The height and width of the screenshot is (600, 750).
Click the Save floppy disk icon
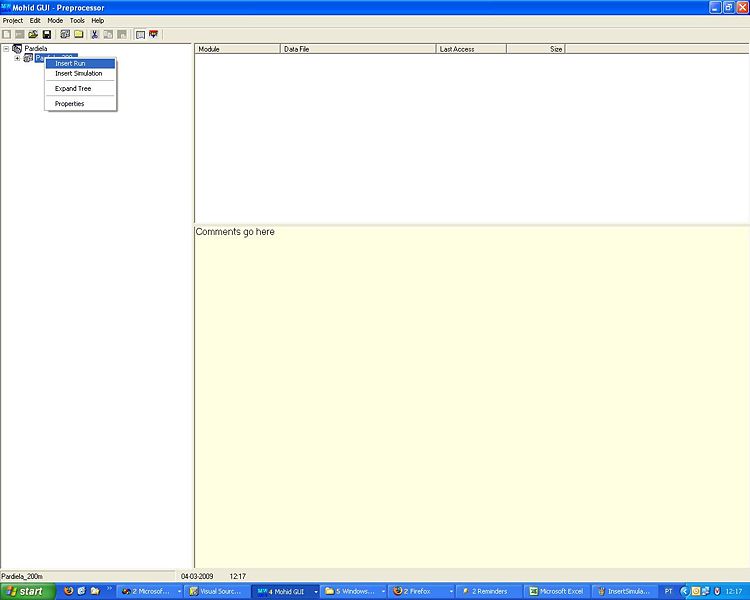(x=47, y=34)
